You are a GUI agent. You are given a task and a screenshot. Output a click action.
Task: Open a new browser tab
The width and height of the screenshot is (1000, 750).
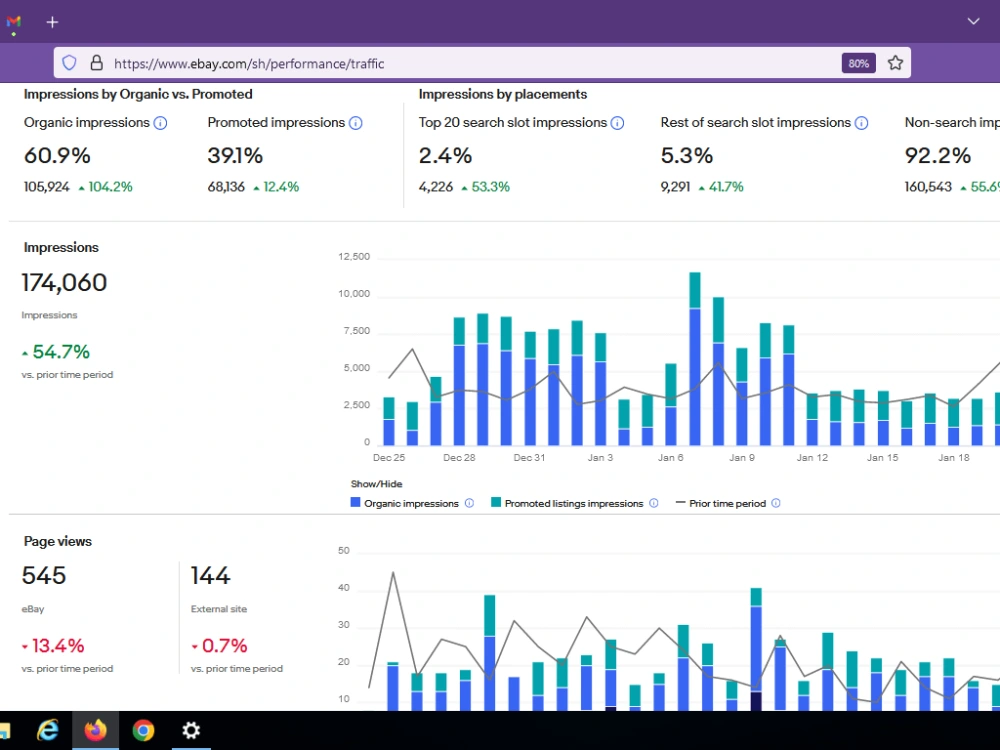tap(52, 22)
